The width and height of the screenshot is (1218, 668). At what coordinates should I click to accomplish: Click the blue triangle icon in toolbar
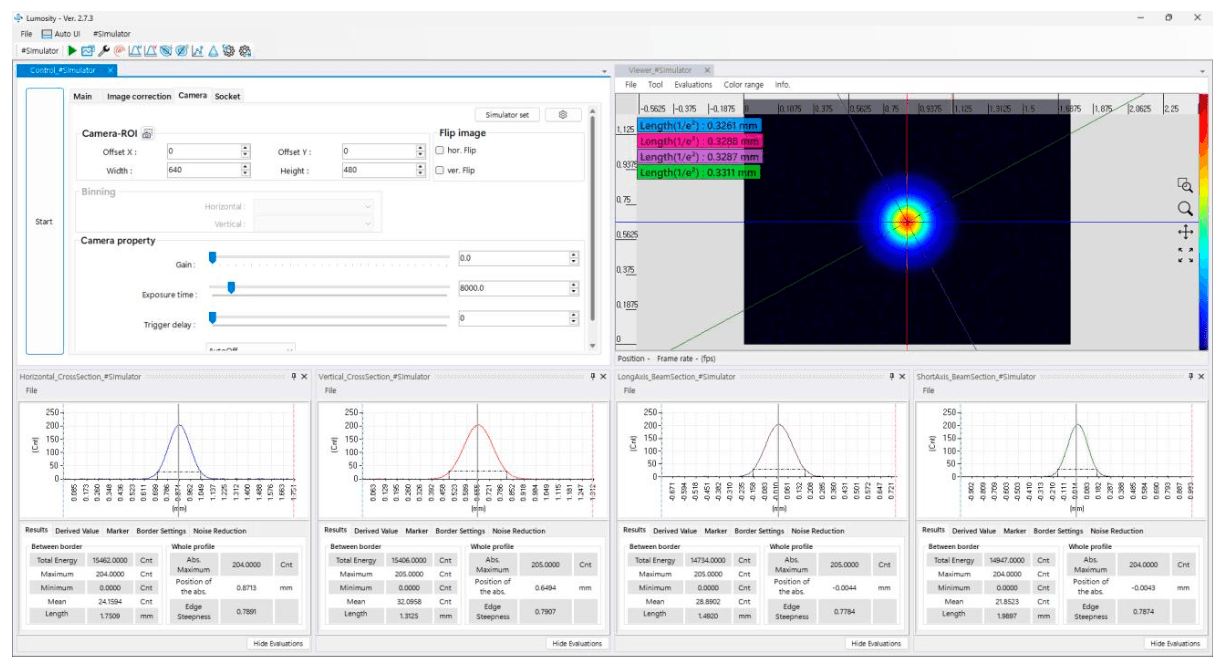[213, 50]
